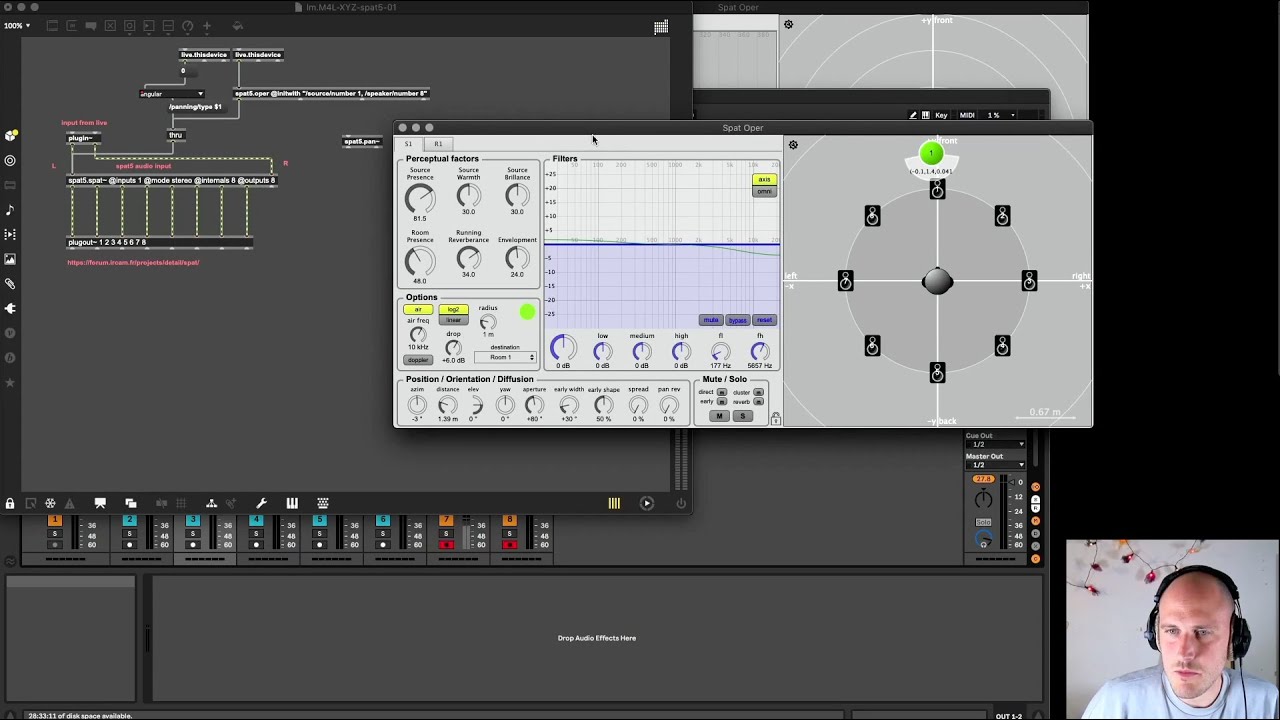Open the object hierarchy tree icon
The image size is (1280, 720).
click(211, 503)
